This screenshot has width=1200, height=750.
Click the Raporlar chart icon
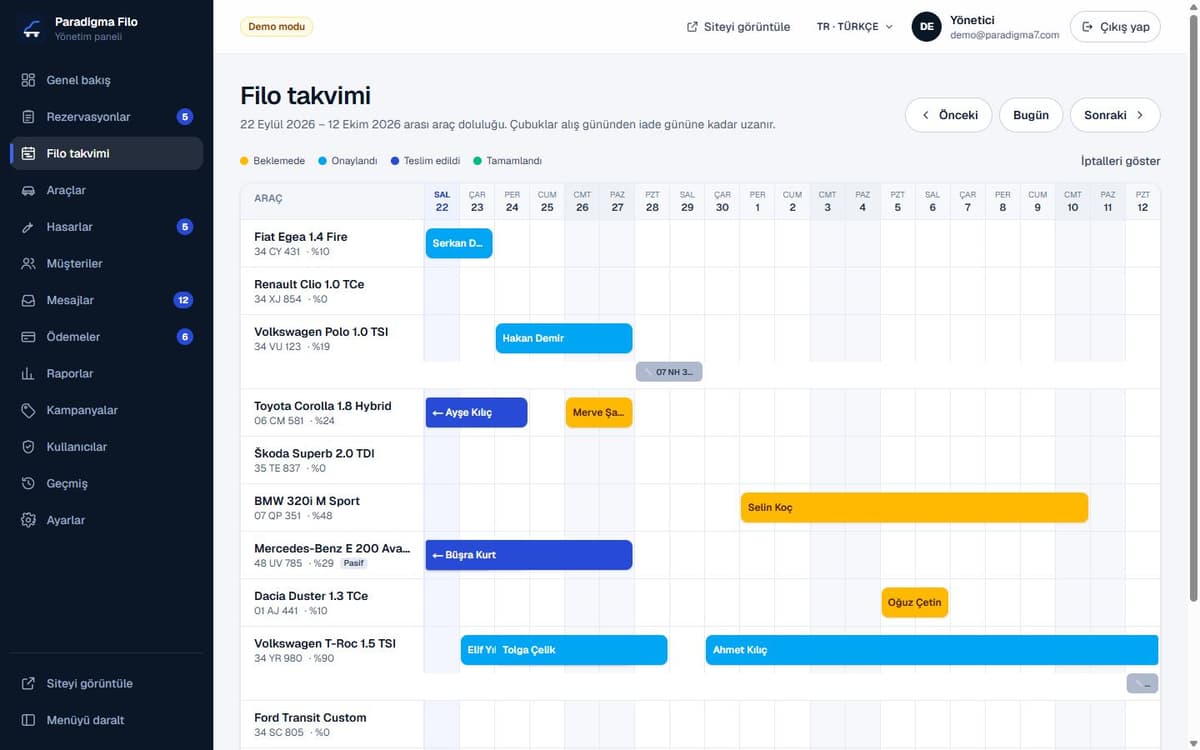[28, 374]
